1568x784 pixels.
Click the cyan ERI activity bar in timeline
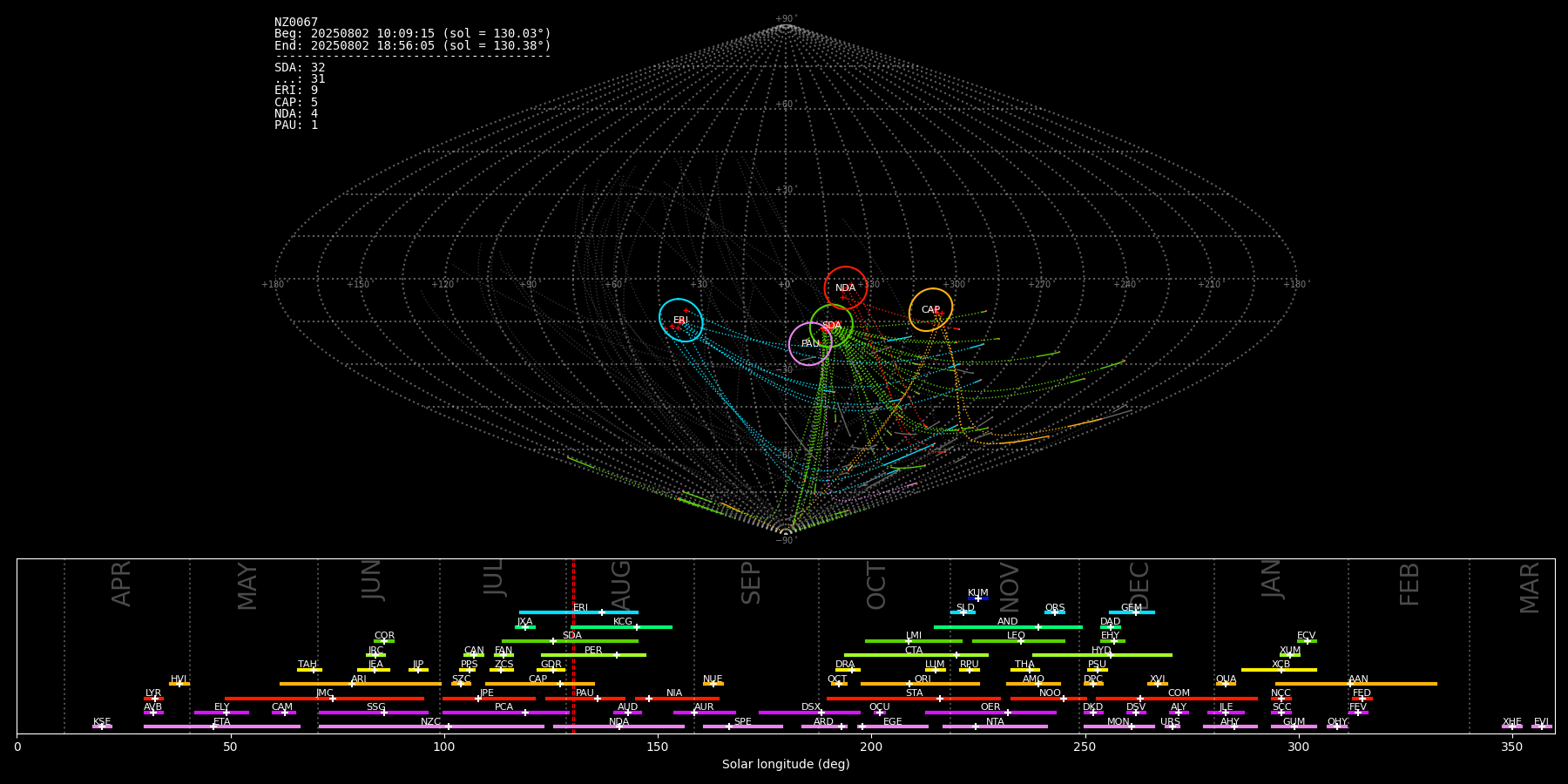click(x=578, y=612)
